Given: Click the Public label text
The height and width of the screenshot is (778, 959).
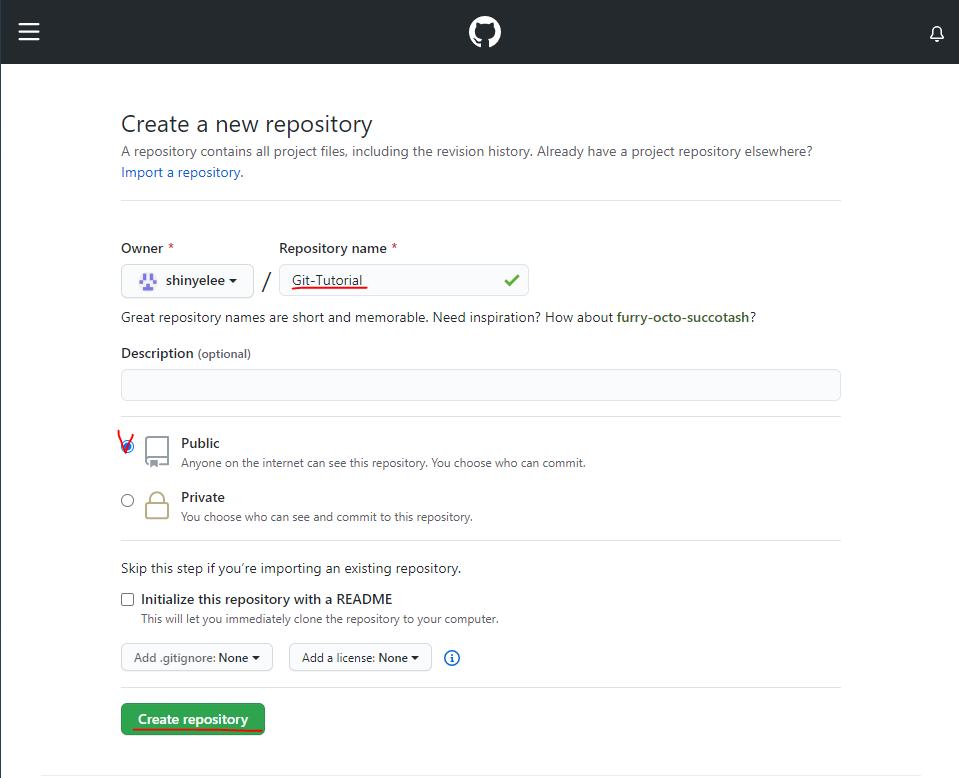Looking at the screenshot, I should [200, 443].
